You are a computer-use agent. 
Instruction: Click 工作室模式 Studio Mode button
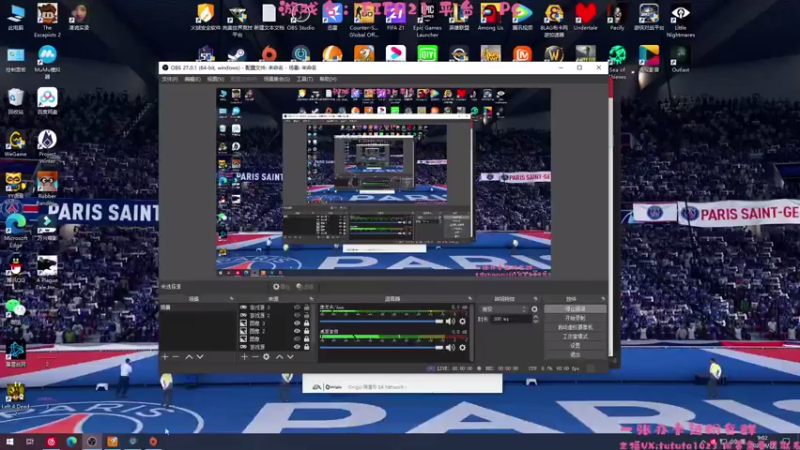pos(575,337)
